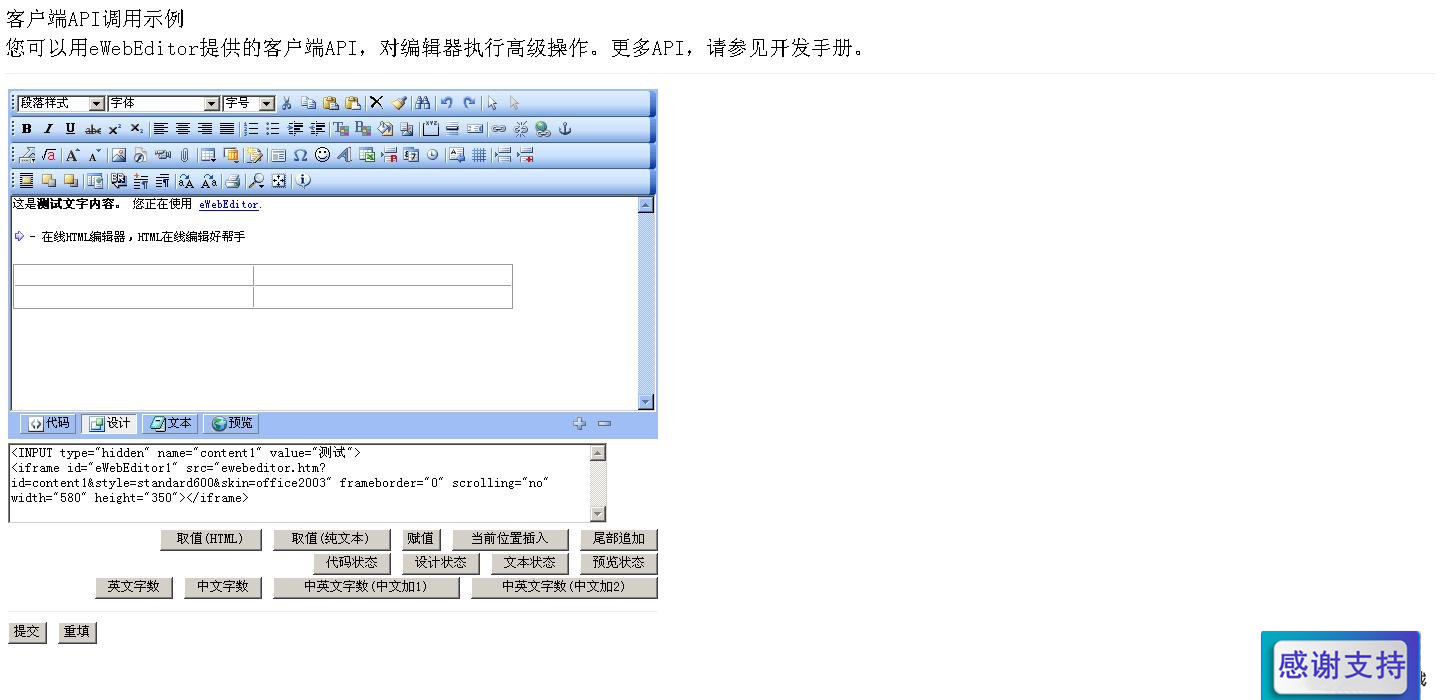Click the 当前位置插入 button
This screenshot has width=1440, height=700.
(x=510, y=539)
